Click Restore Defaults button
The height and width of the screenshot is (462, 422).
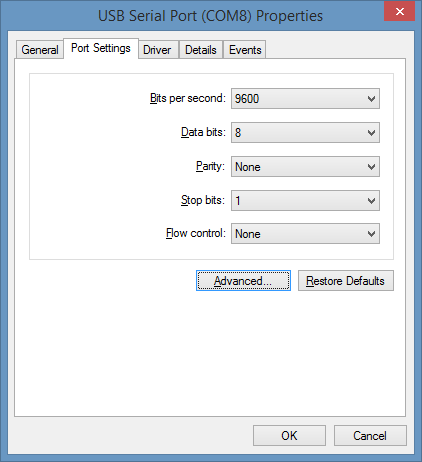coord(346,281)
